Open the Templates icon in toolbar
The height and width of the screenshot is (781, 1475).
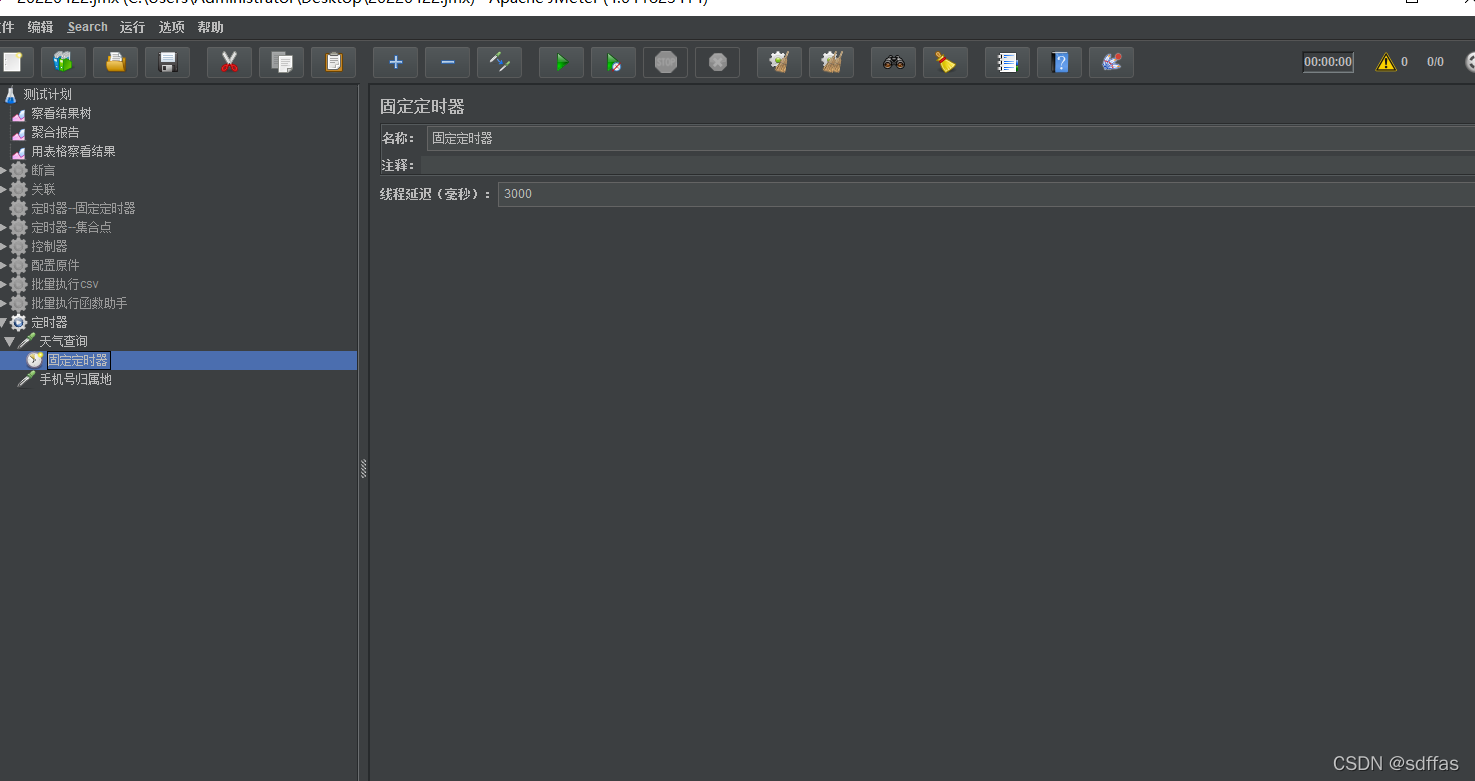pyautogui.click(x=63, y=62)
